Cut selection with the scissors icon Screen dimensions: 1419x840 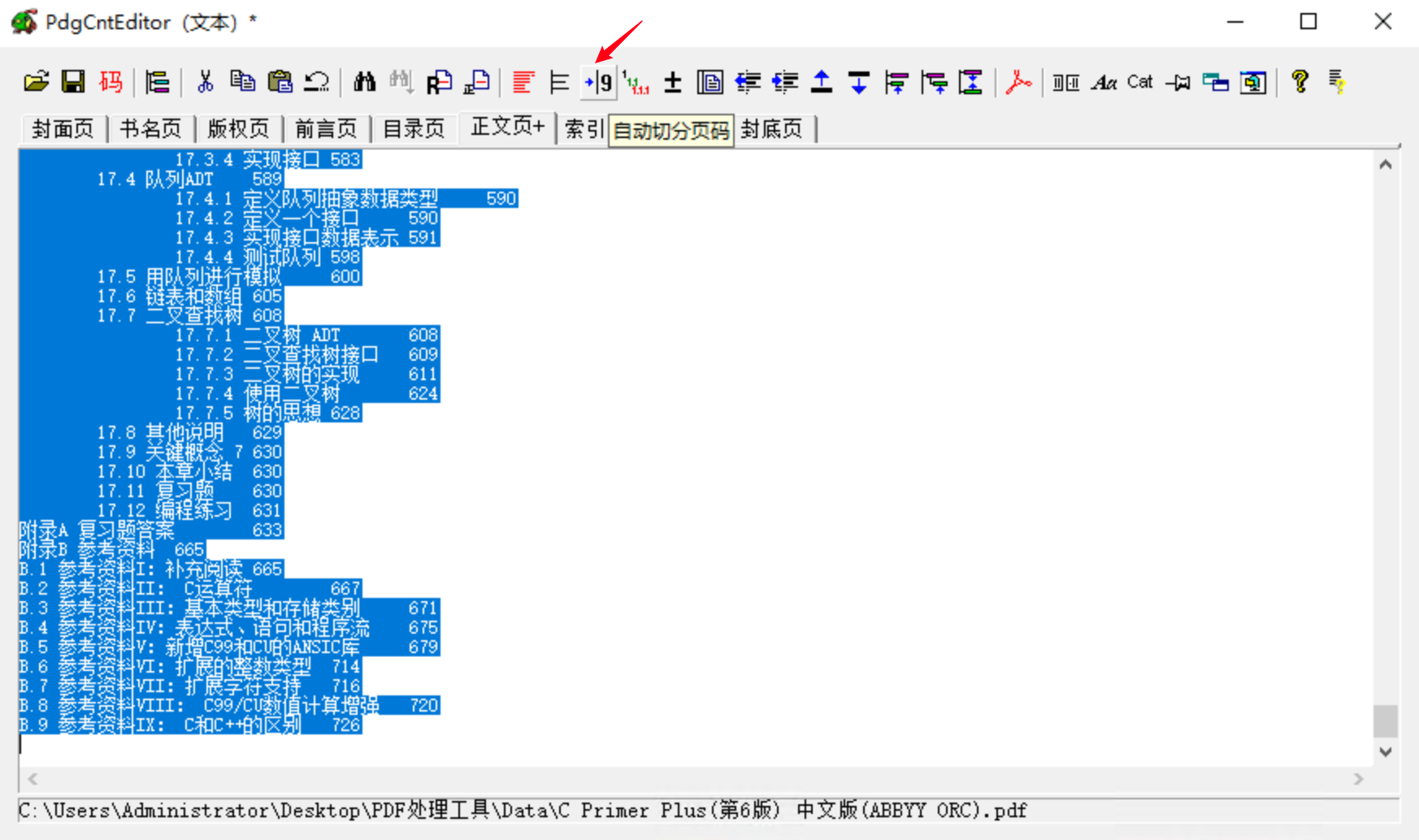click(x=206, y=82)
